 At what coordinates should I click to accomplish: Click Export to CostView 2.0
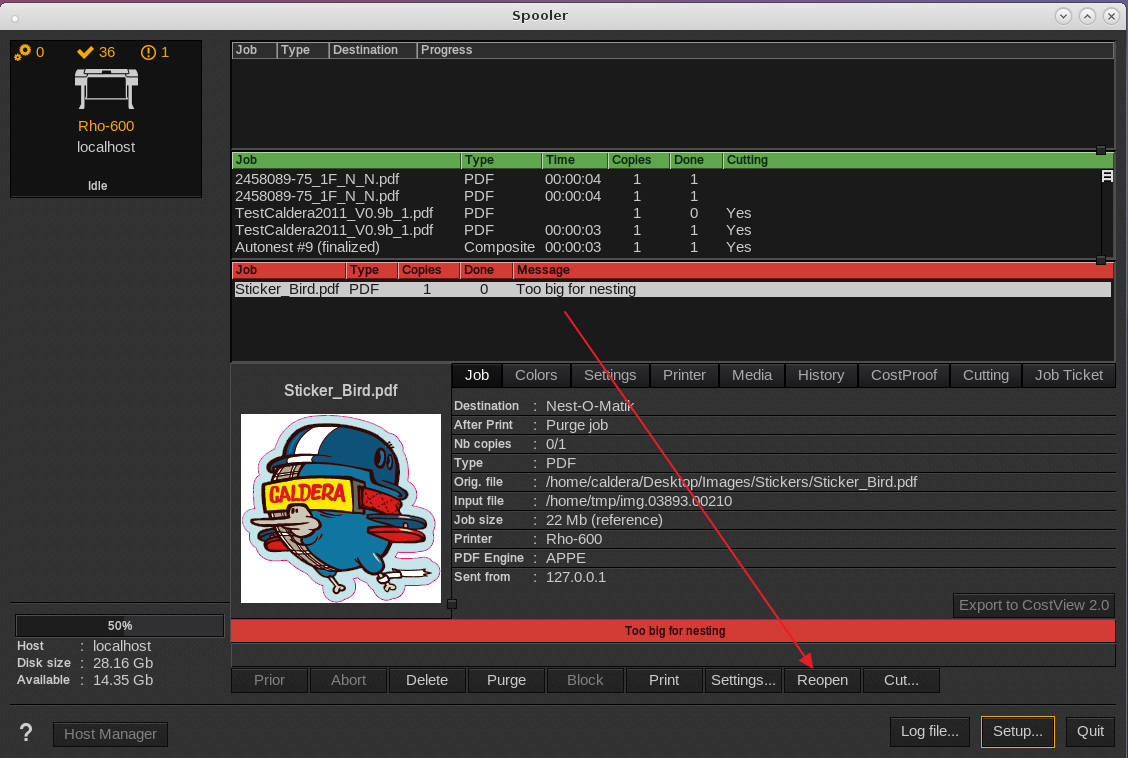[1033, 605]
